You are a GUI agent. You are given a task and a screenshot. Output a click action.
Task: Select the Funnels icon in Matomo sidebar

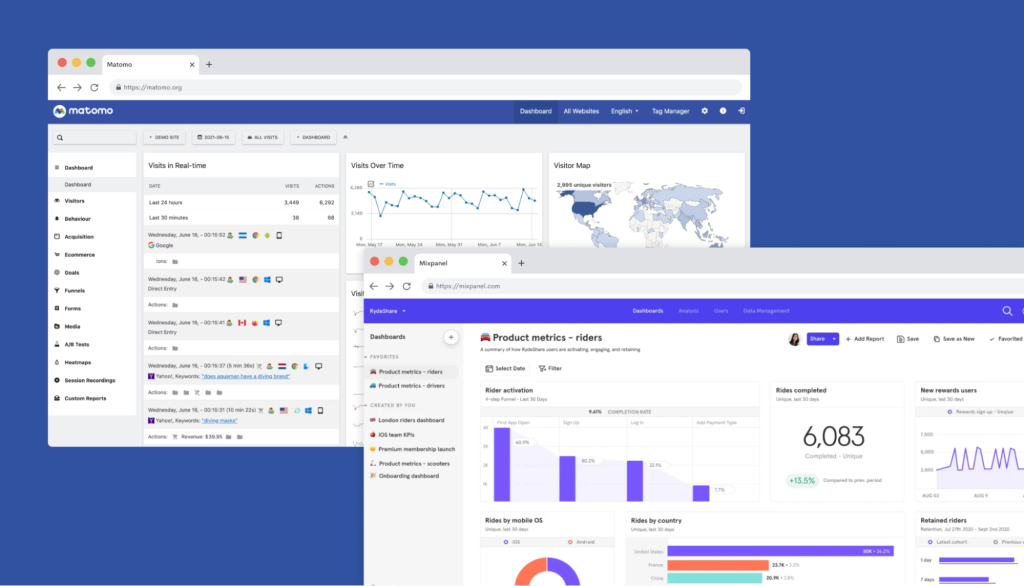(57, 290)
